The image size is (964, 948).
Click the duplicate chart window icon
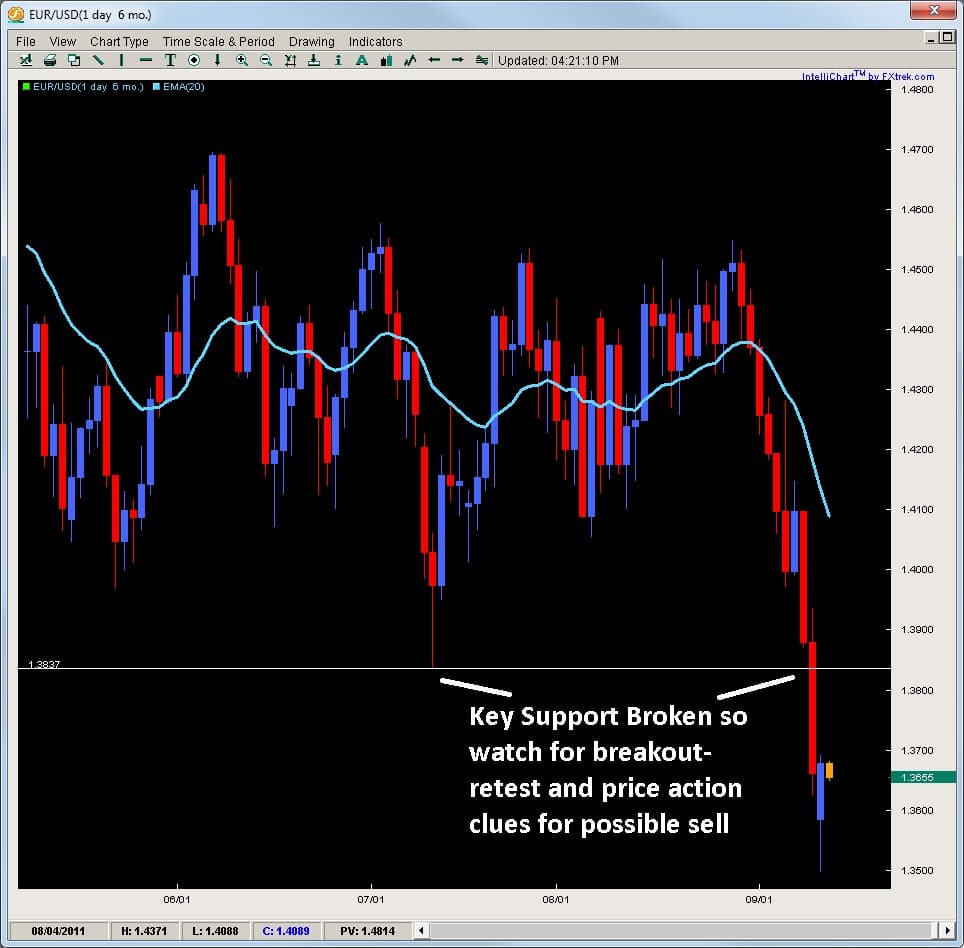(74, 60)
